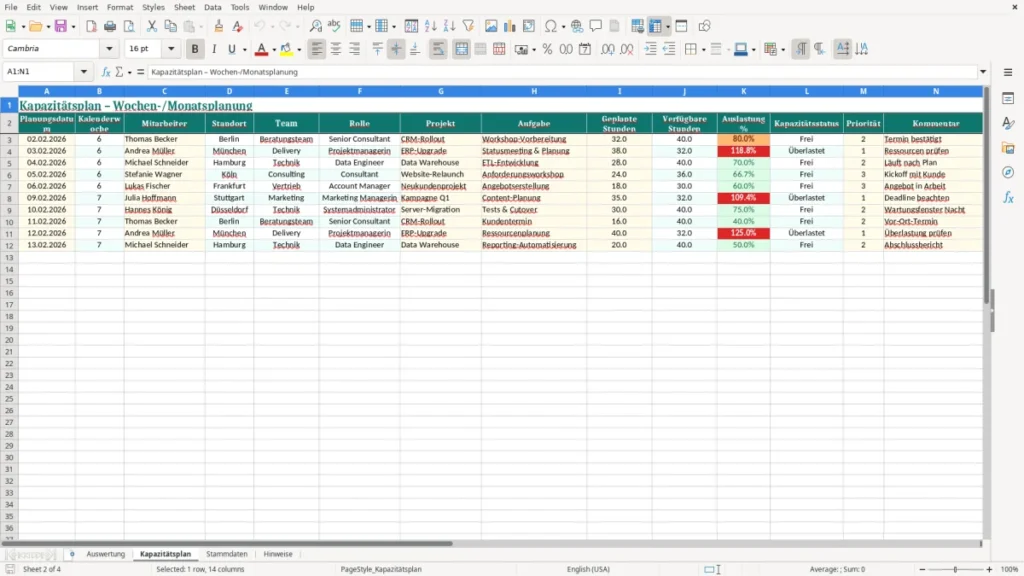Run the spelling check

click(x=334, y=26)
